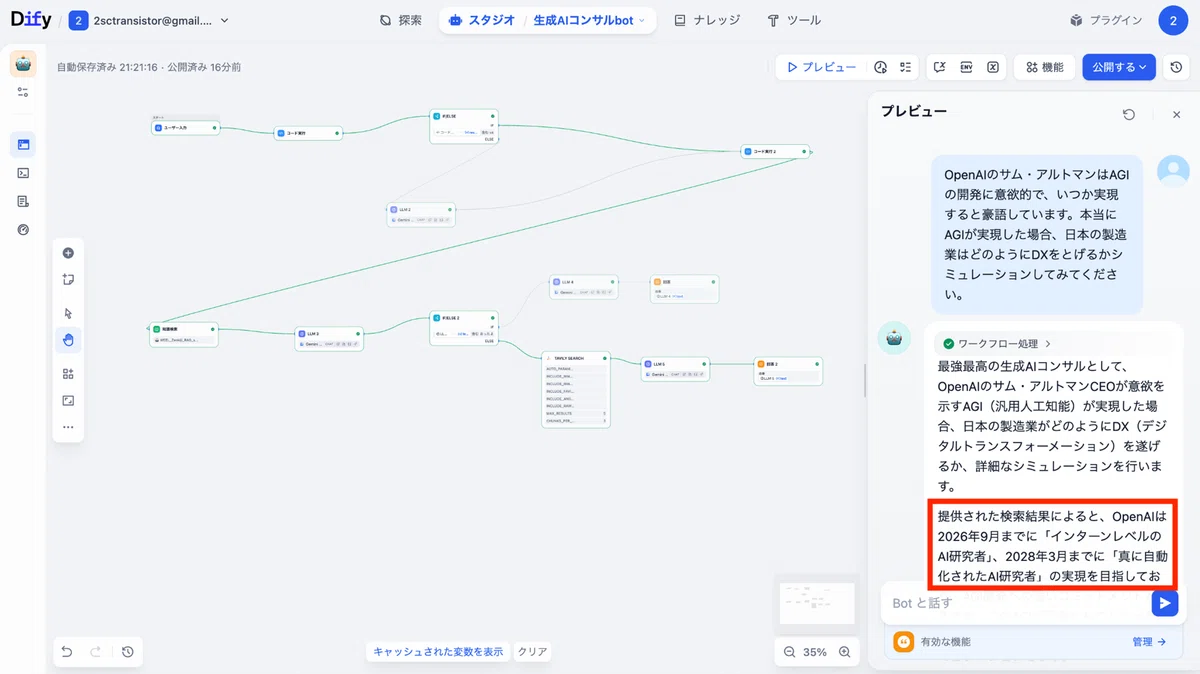Image resolution: width=1200 pixels, height=674 pixels.
Task: Open more canvas options (three dots)
Action: click(68, 427)
